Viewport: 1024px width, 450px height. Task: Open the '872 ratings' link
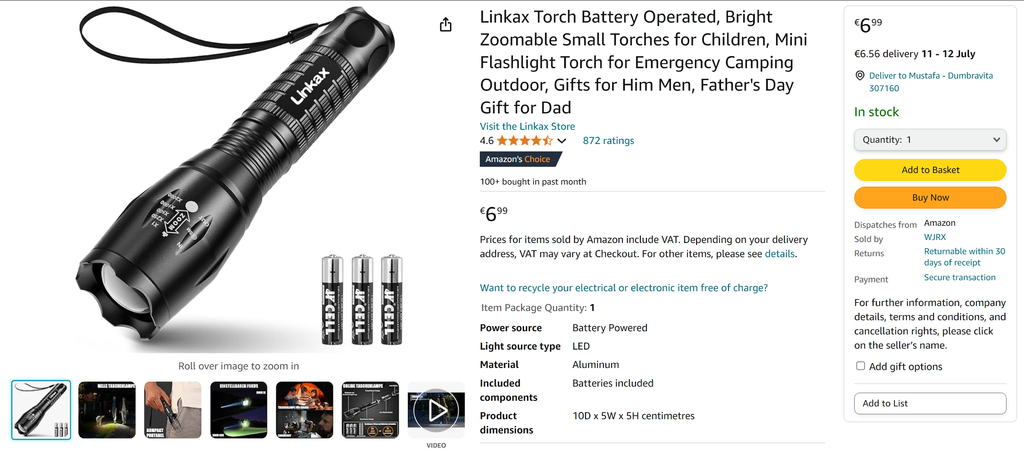pos(608,141)
